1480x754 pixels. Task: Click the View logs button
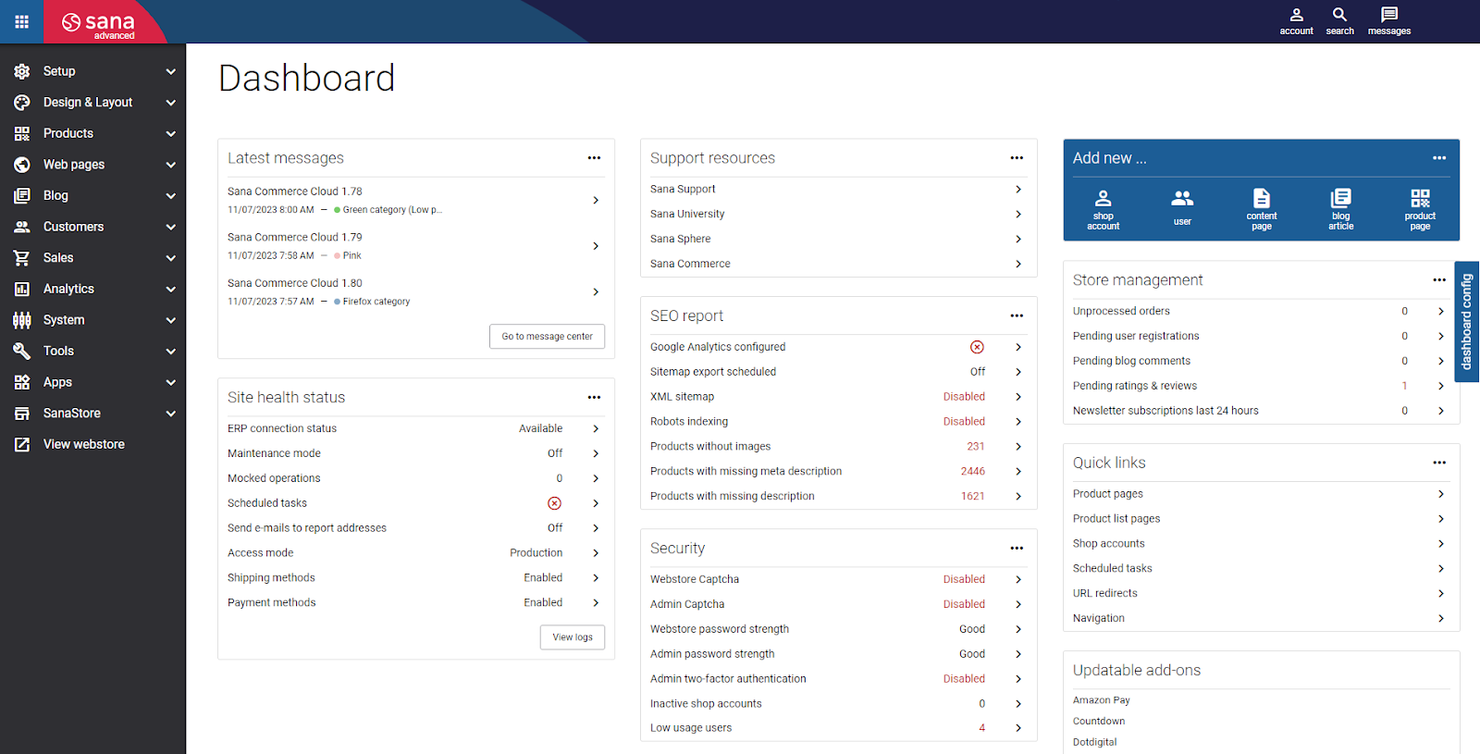tap(571, 636)
